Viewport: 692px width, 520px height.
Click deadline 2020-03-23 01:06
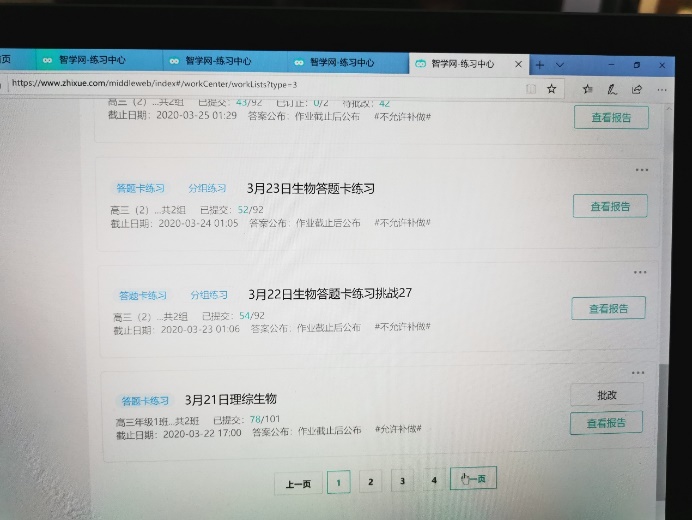[x=200, y=329]
